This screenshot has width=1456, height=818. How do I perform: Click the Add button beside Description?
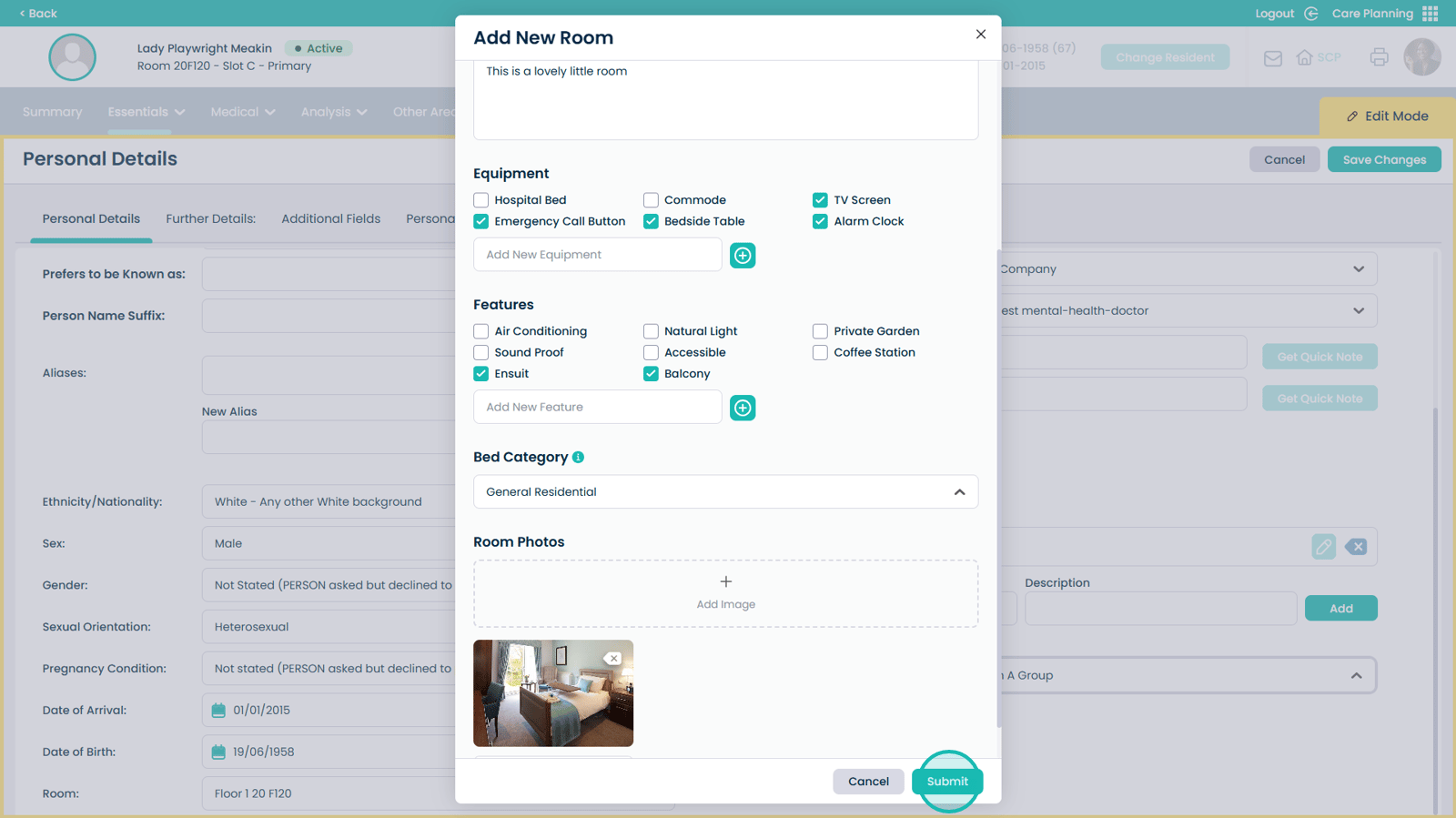coord(1340,609)
